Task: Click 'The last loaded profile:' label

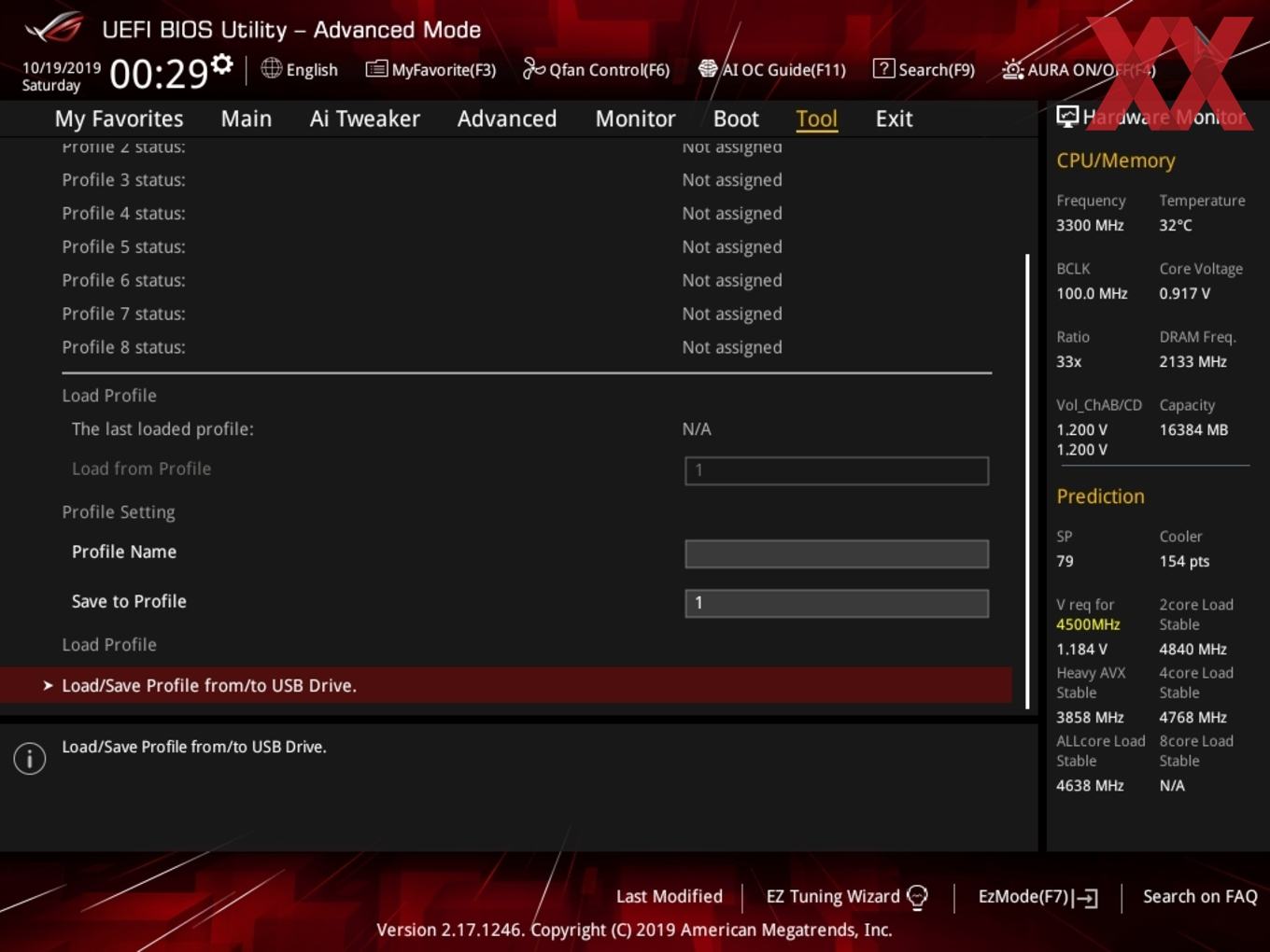Action: (162, 429)
